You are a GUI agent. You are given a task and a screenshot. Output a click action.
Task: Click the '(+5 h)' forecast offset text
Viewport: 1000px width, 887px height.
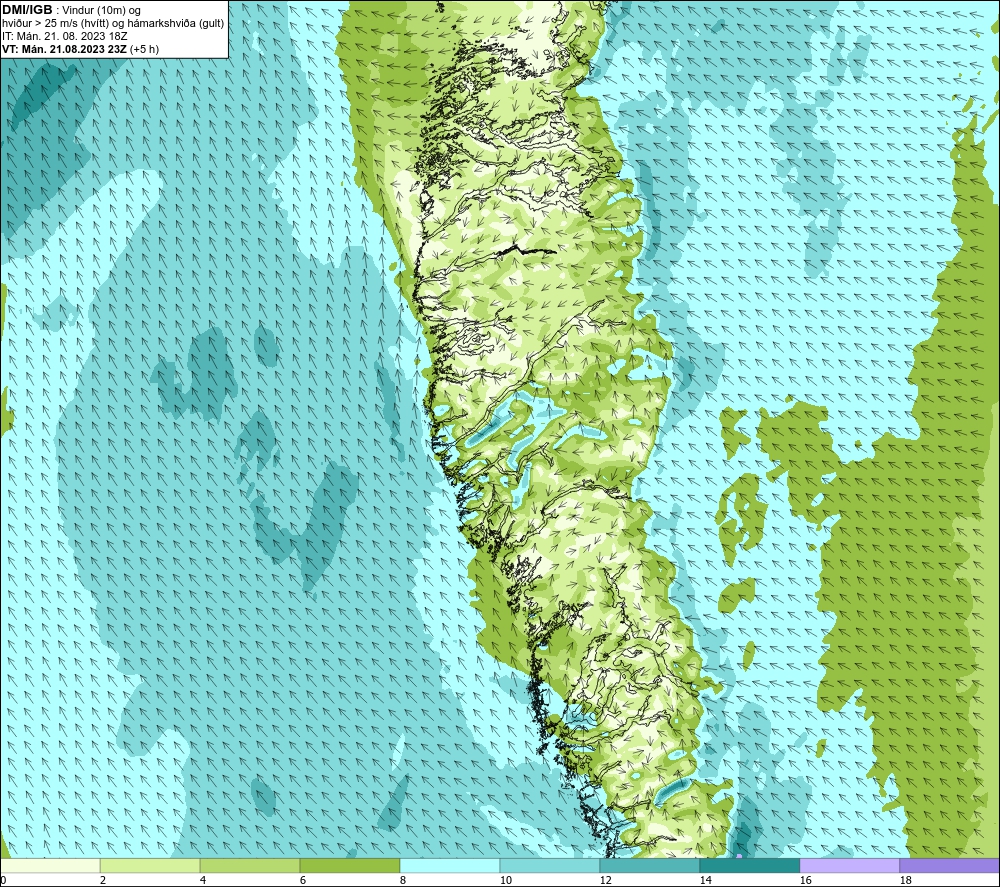click(144, 49)
